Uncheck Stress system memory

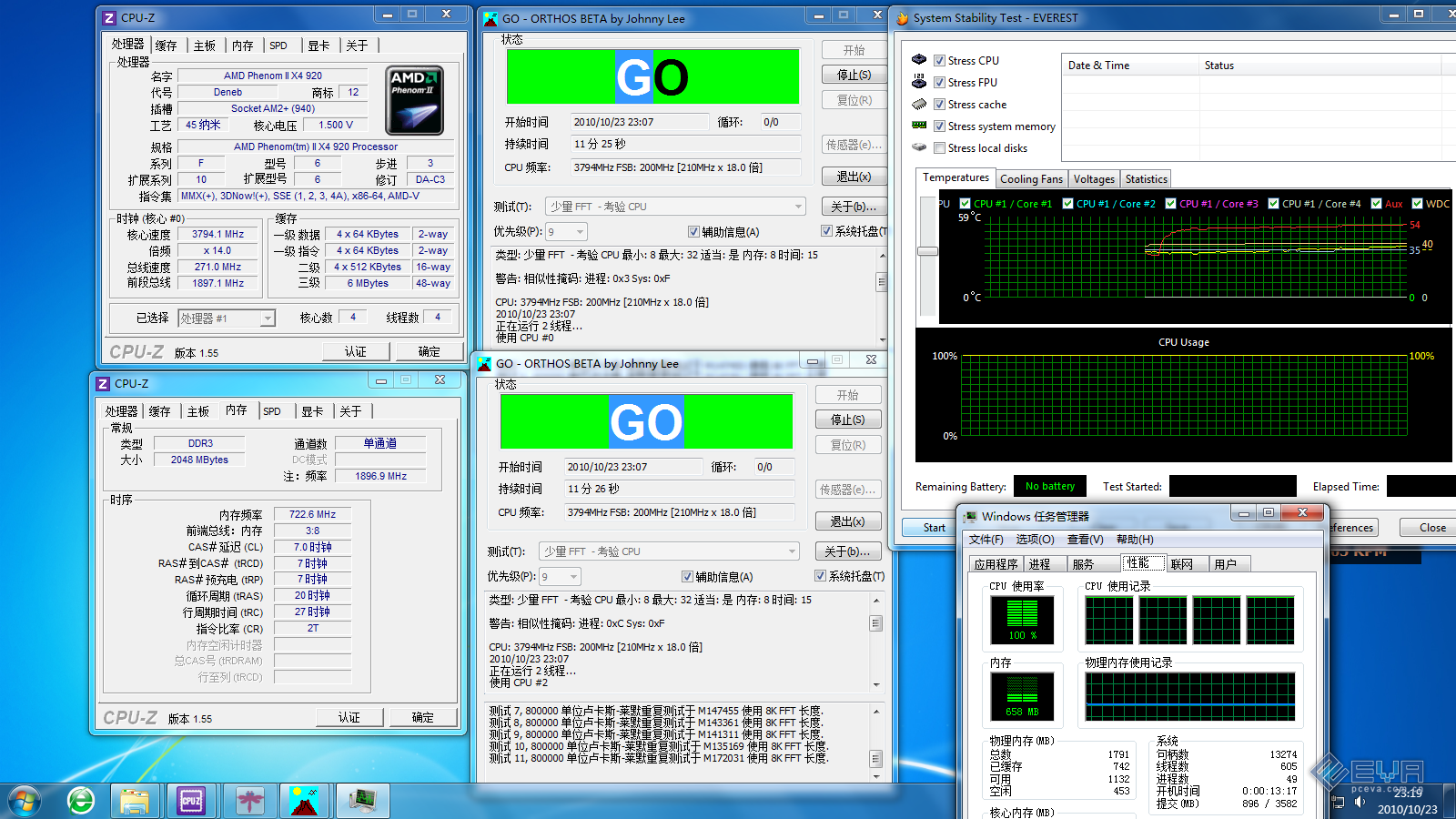(x=939, y=126)
